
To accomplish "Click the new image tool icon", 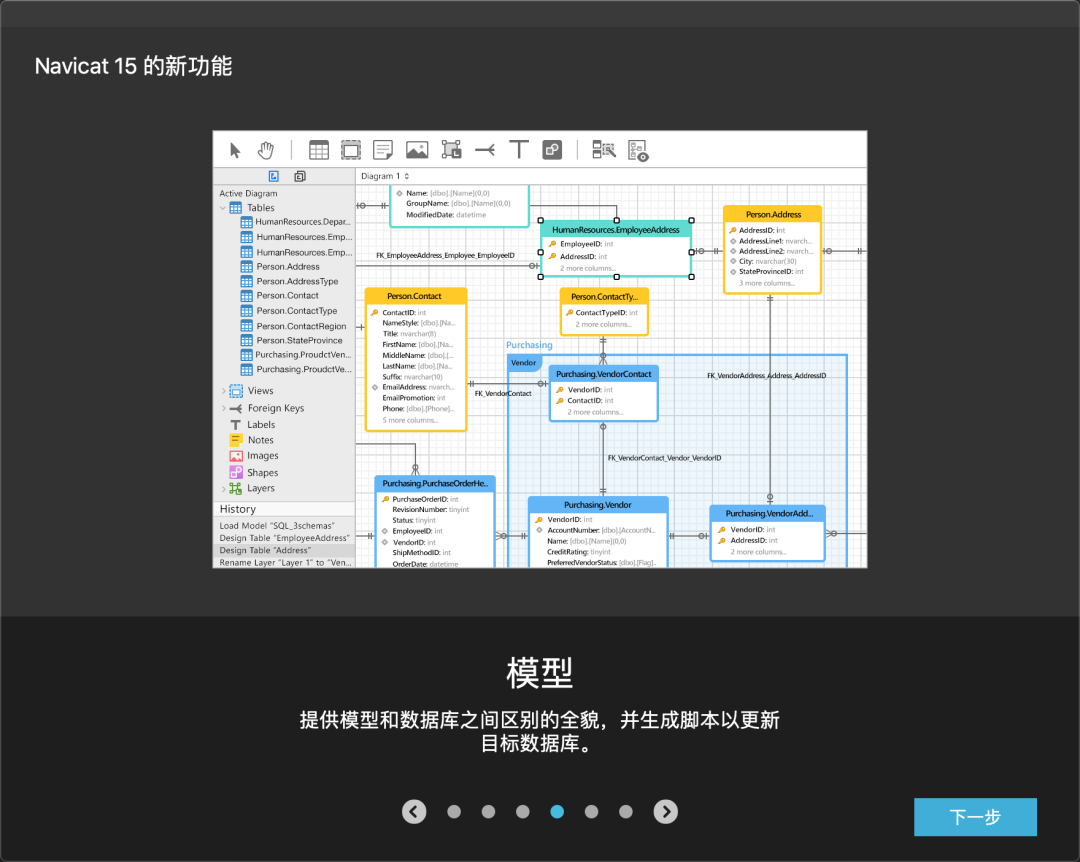I will (x=417, y=150).
